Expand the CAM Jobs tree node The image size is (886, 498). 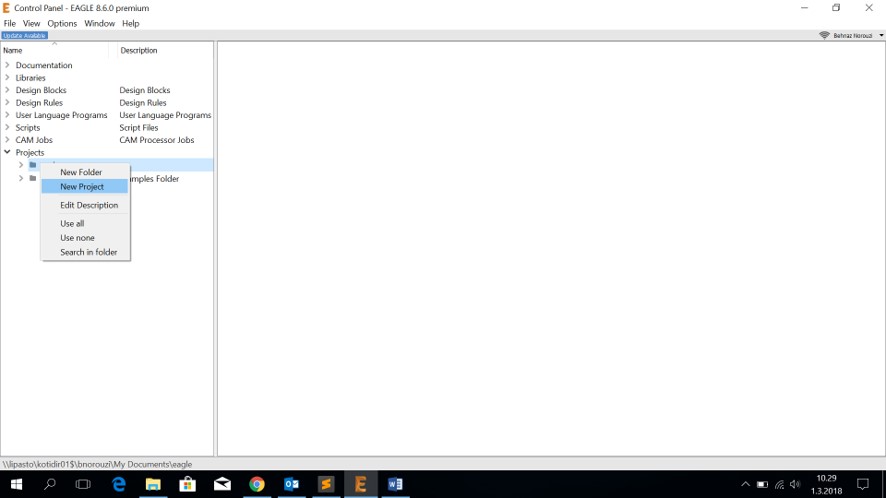[7, 140]
